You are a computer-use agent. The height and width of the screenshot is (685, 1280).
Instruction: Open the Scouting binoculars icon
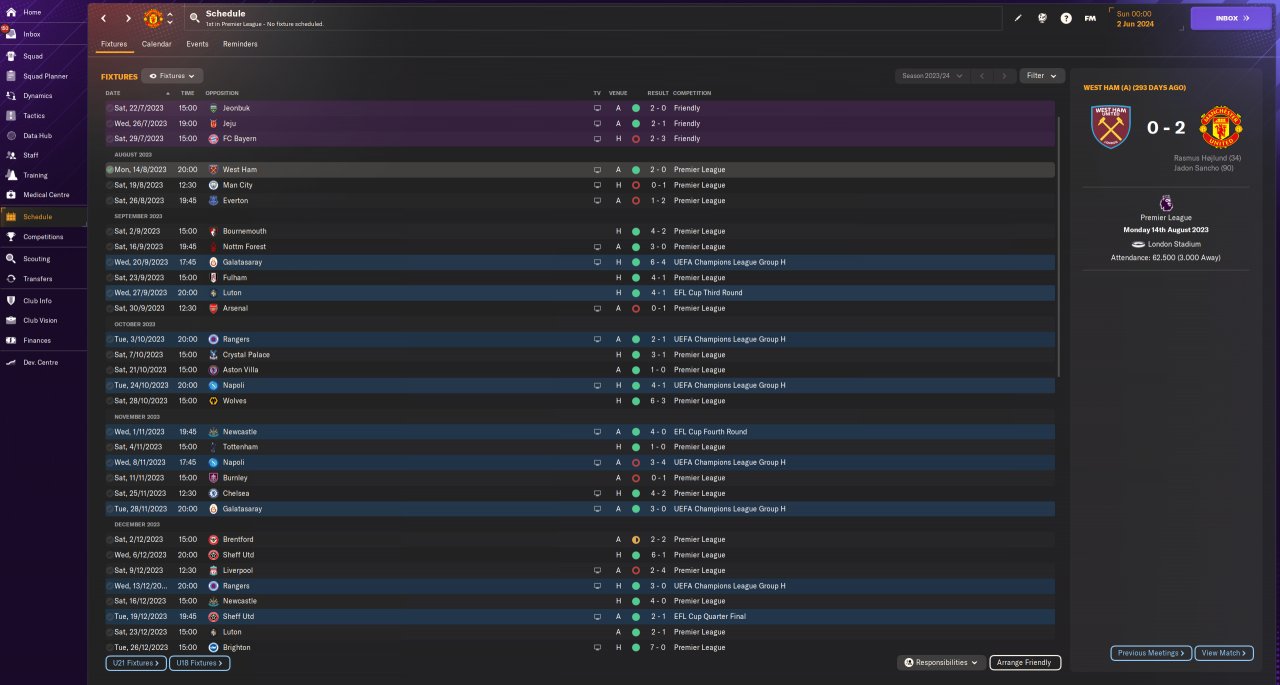pyautogui.click(x=11, y=259)
